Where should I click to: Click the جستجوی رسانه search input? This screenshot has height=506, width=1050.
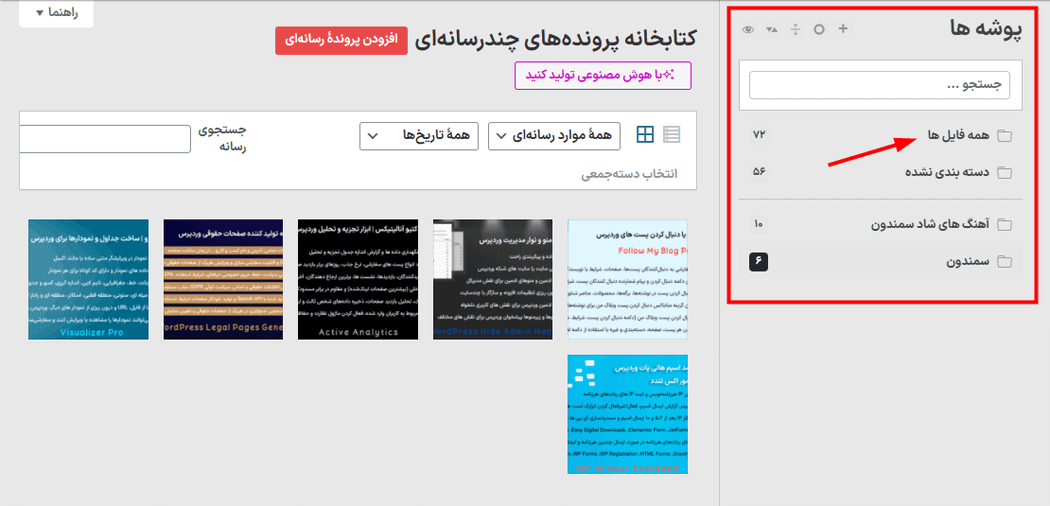point(104,139)
